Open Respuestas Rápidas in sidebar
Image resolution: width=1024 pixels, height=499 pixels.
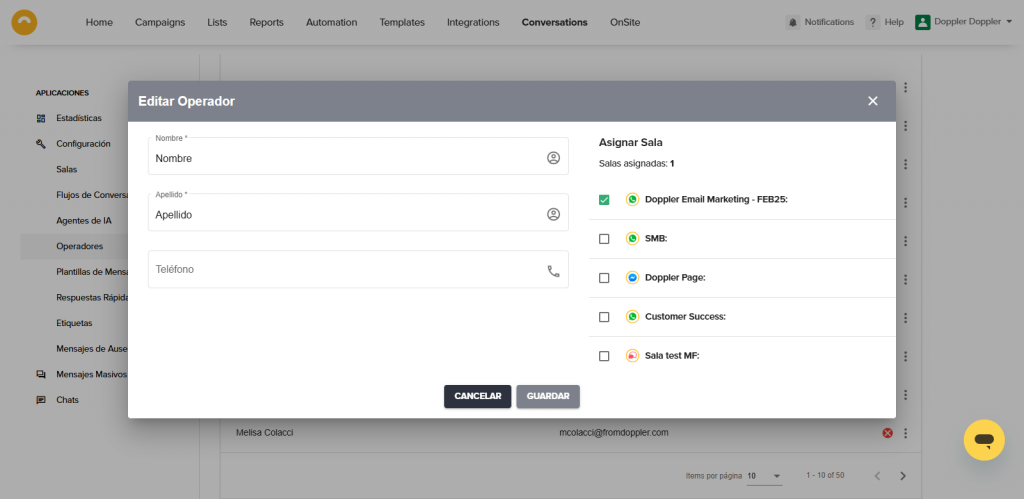tap(92, 297)
